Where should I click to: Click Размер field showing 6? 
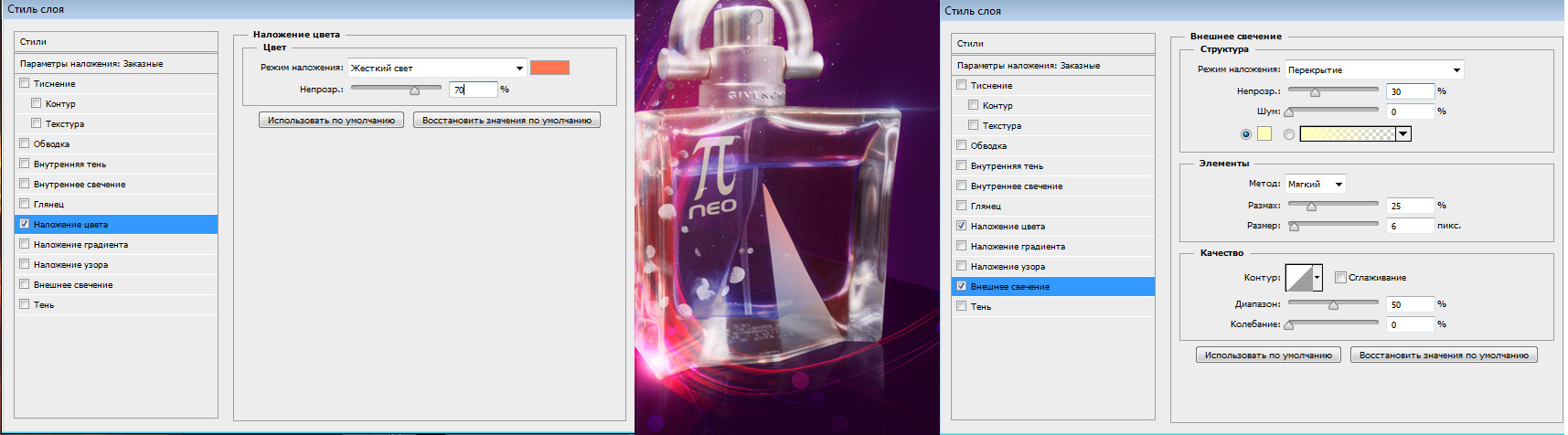pos(1411,226)
